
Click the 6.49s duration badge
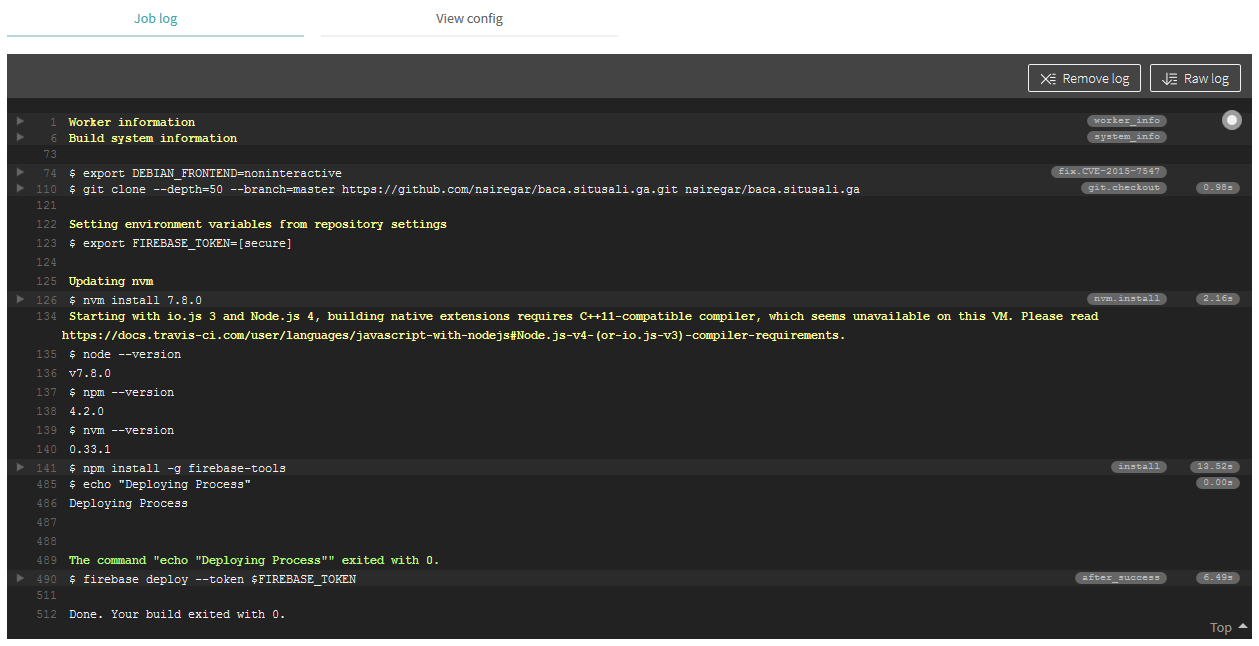tap(1218, 578)
